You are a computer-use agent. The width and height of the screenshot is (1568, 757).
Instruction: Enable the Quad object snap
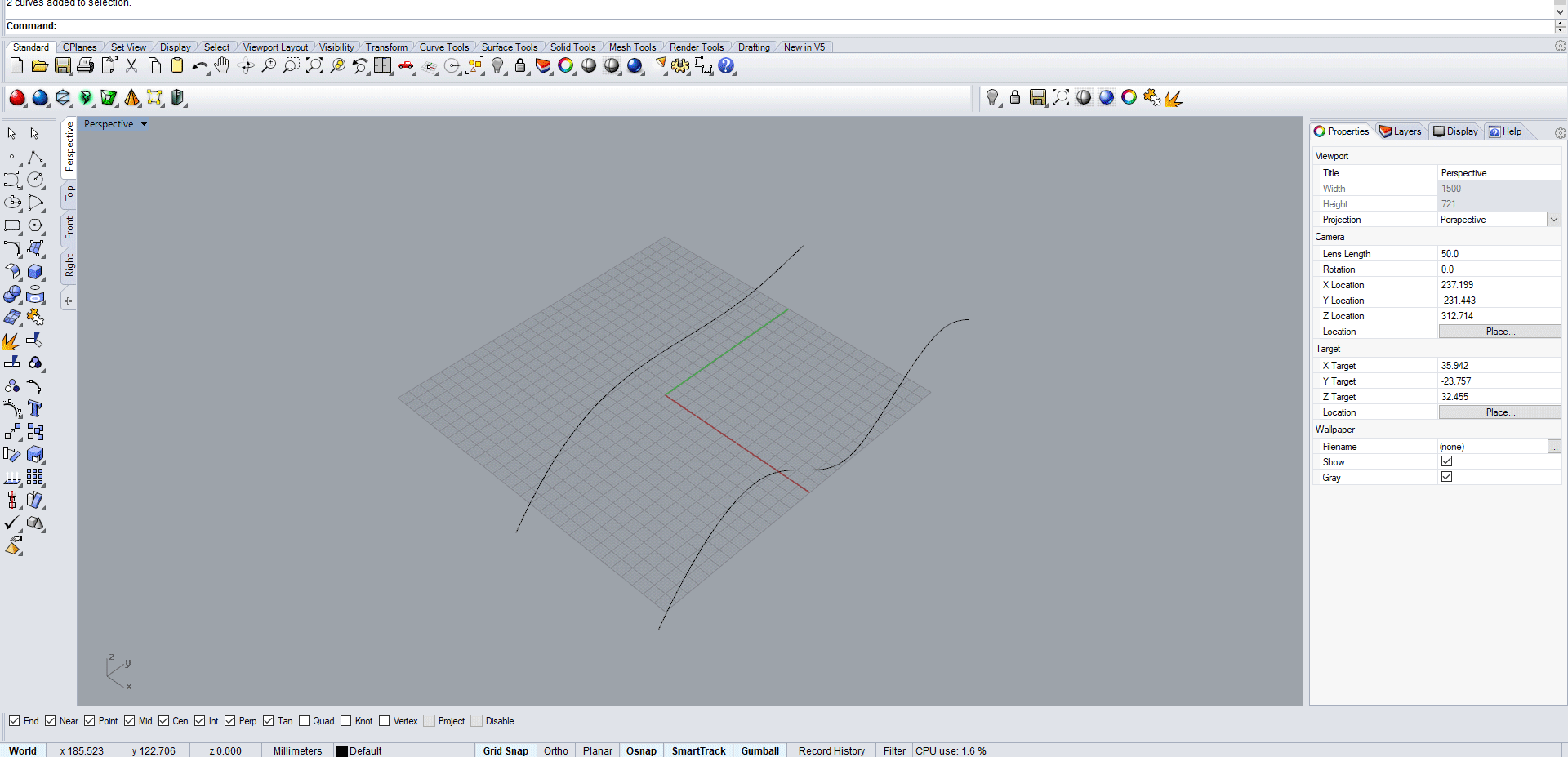click(303, 721)
